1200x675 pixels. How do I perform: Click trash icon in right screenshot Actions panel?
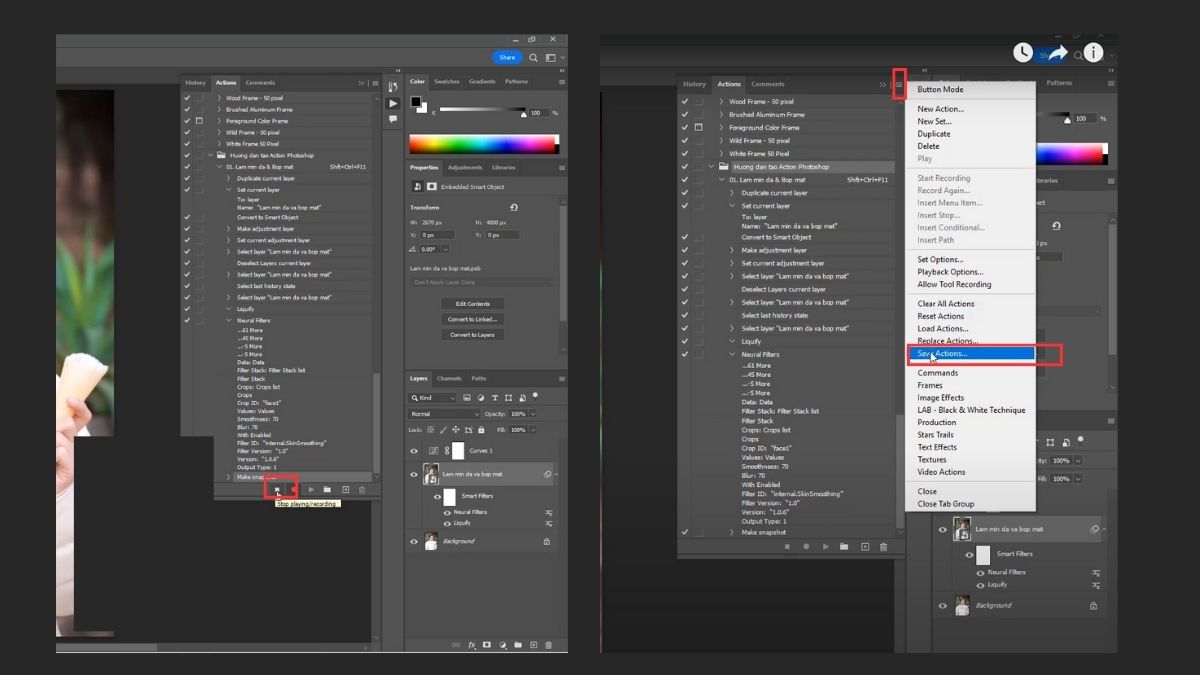pyautogui.click(x=882, y=547)
